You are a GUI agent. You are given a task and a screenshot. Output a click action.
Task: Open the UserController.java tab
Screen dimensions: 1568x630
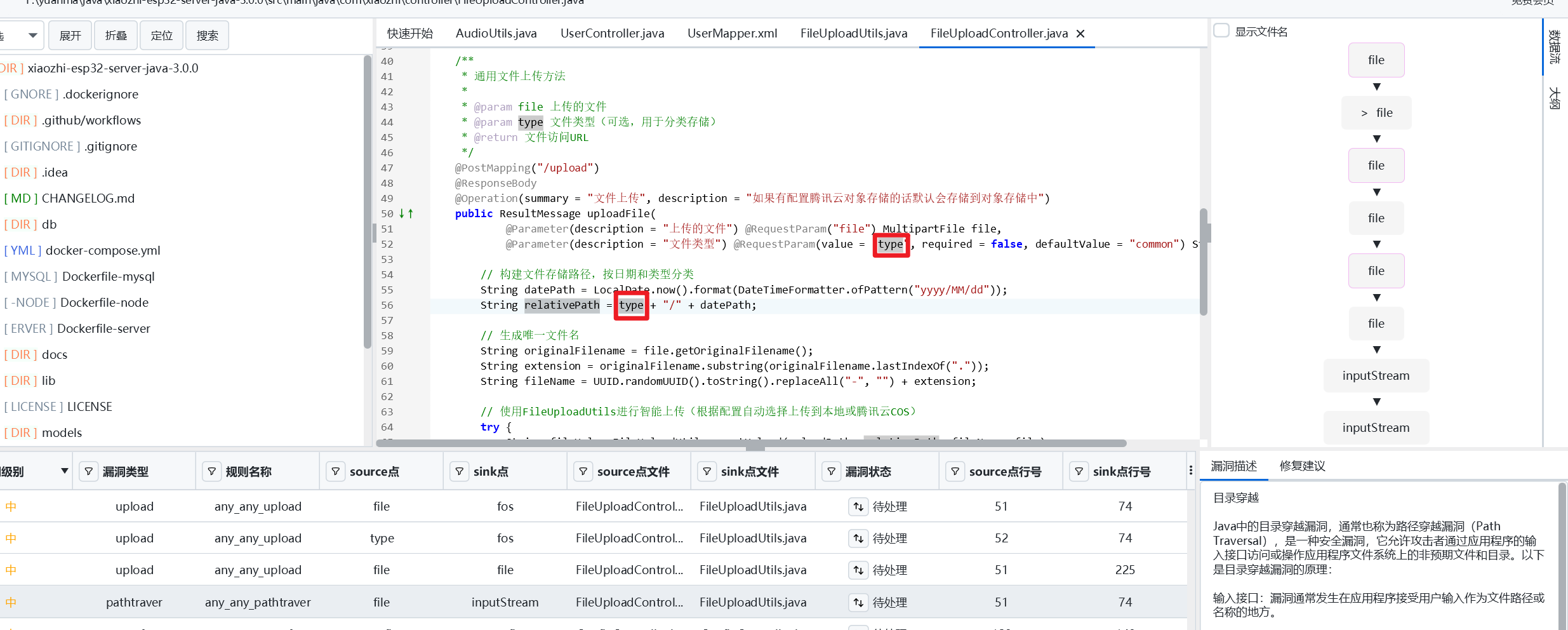coord(613,34)
